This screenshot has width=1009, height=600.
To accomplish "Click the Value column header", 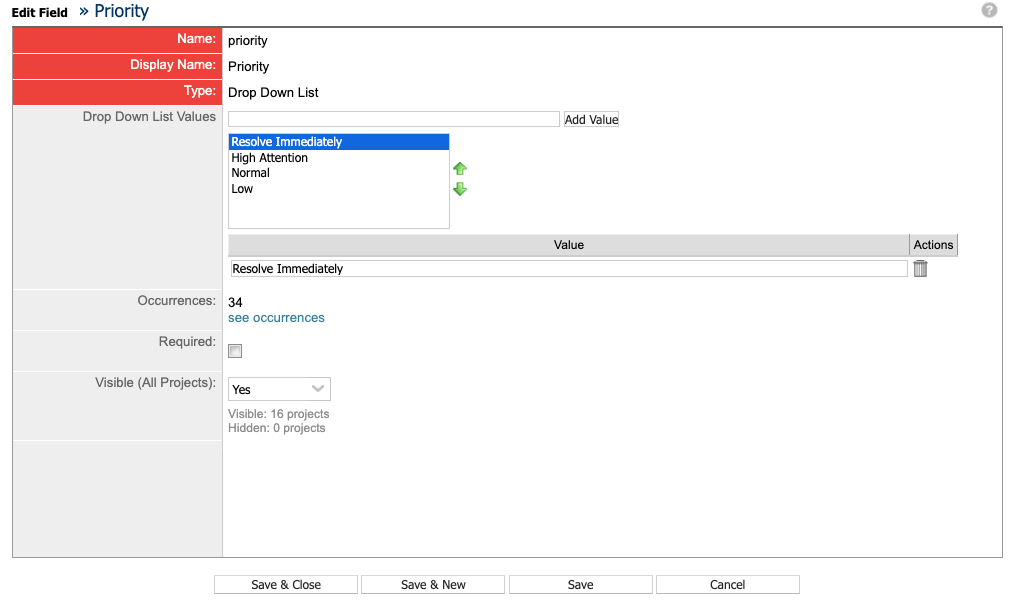I will 568,245.
